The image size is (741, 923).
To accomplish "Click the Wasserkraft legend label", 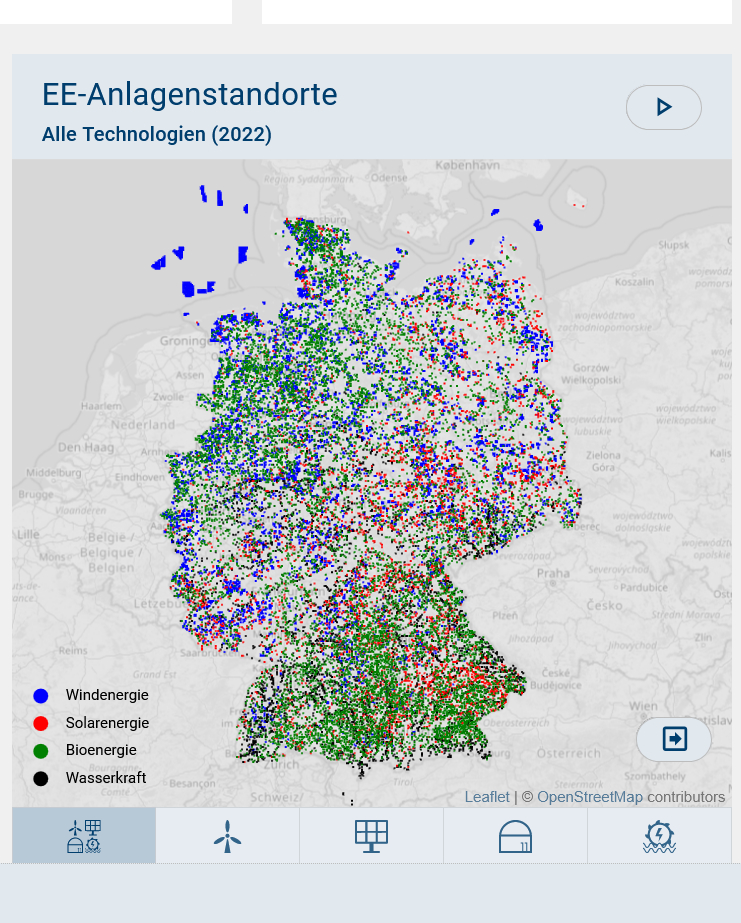I will 106,778.
